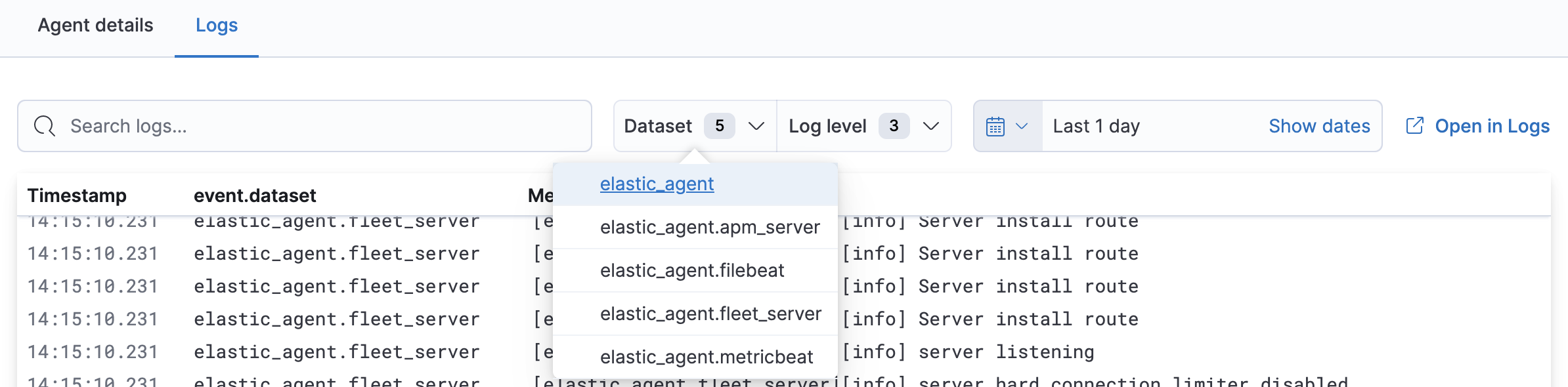Click the Timestamp column header
This screenshot has width=1568, height=387.
77,195
